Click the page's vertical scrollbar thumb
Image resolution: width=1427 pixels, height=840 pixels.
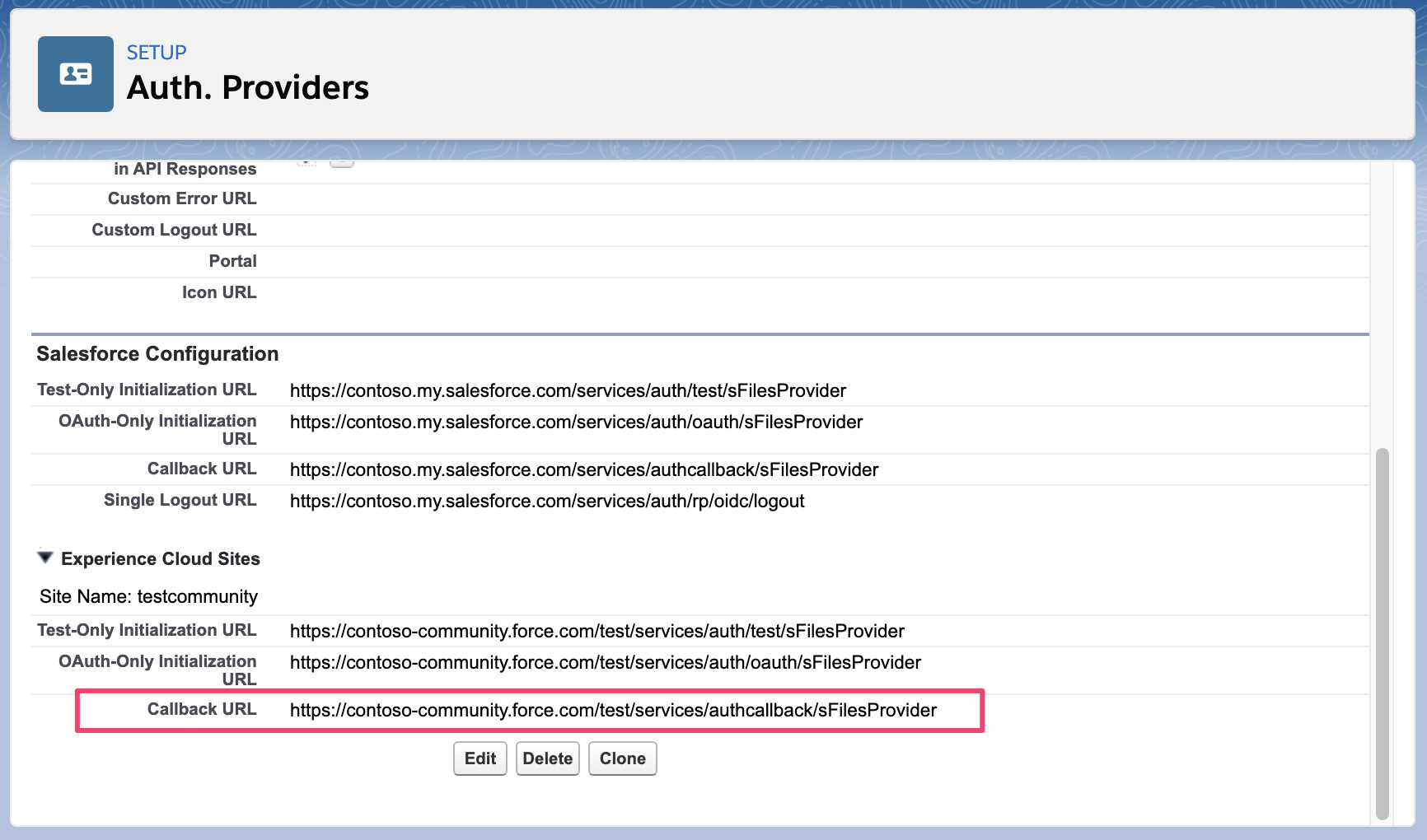click(x=1383, y=634)
